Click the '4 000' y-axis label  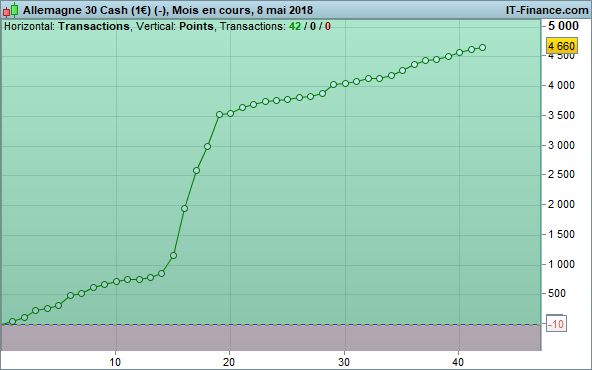coord(561,86)
